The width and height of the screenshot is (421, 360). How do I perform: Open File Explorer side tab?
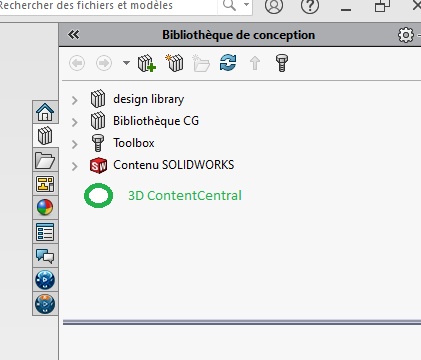pos(45,160)
